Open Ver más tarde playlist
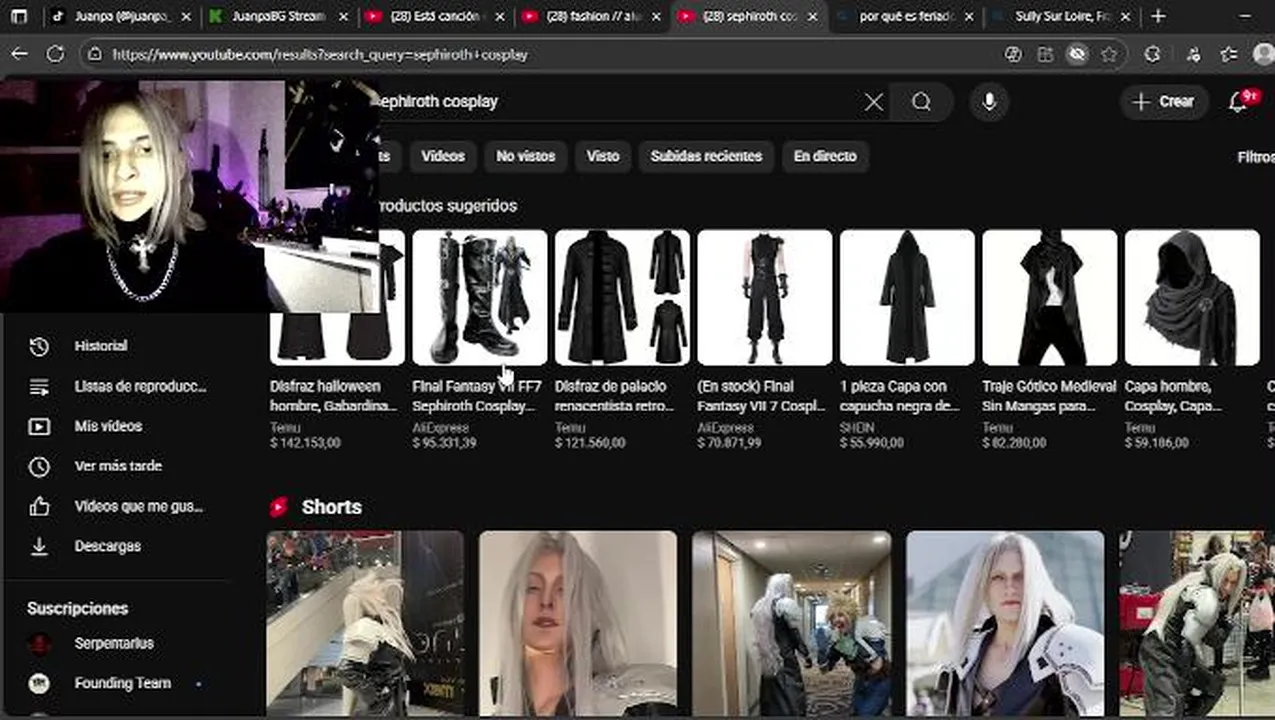Image resolution: width=1275 pixels, height=720 pixels. 118,466
